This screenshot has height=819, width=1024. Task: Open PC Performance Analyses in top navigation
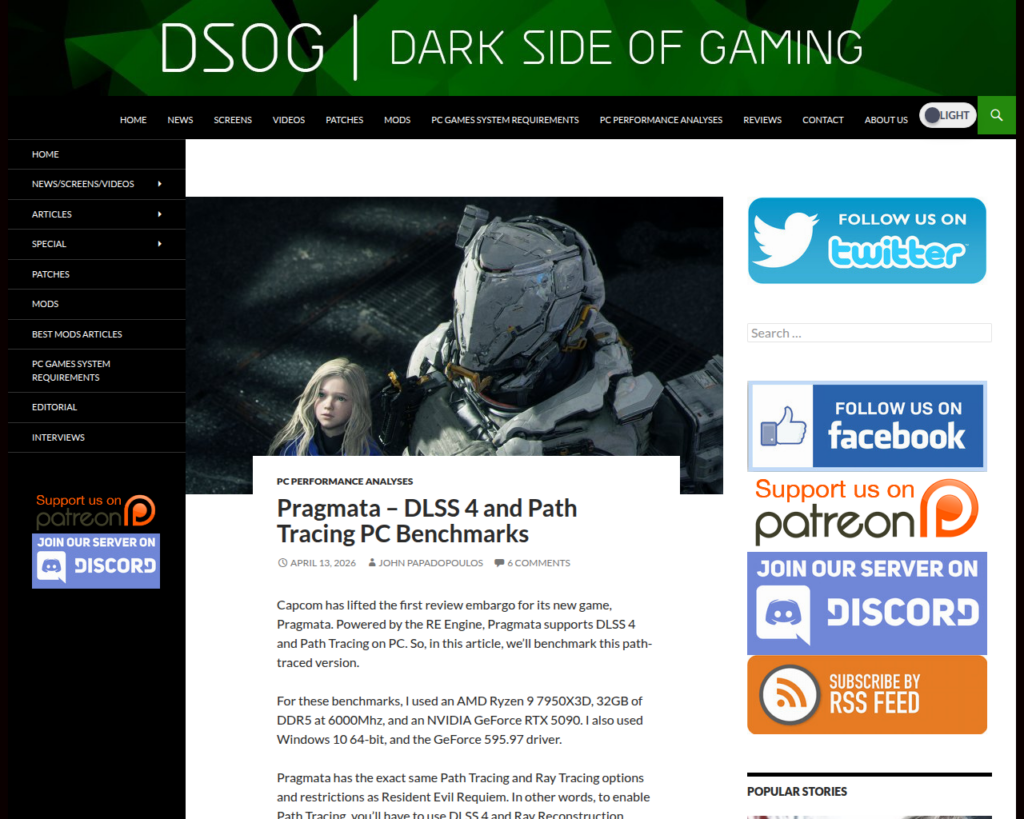[661, 120]
